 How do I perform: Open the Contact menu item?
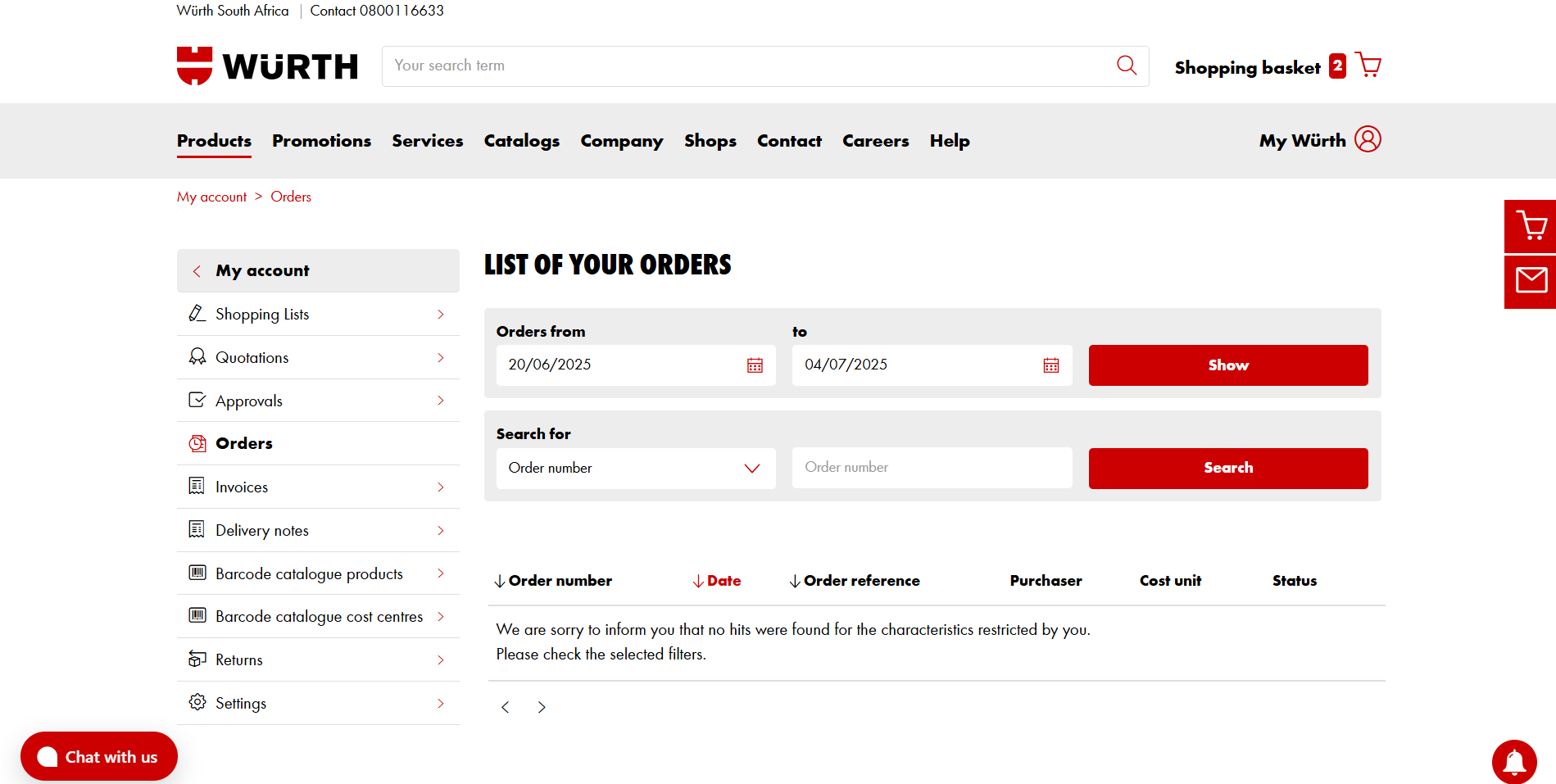[789, 141]
